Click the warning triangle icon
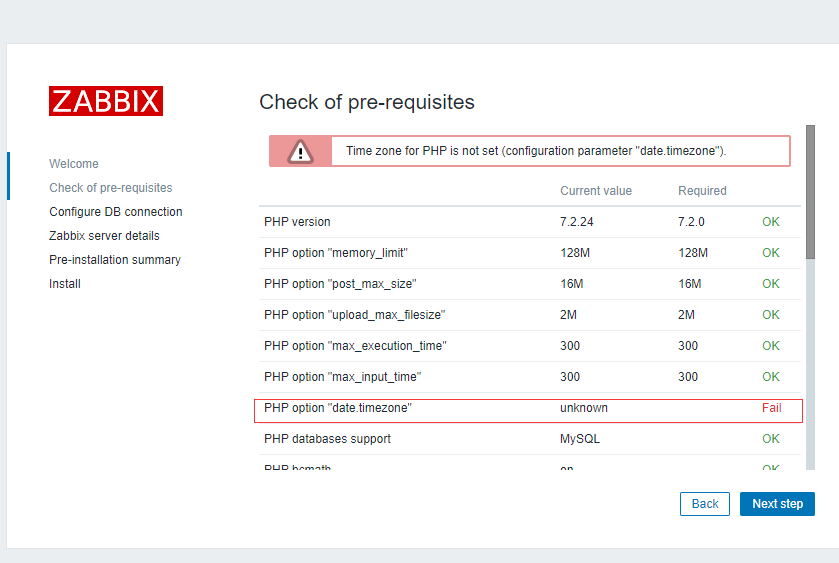Screen dimensions: 839x563 (300, 152)
